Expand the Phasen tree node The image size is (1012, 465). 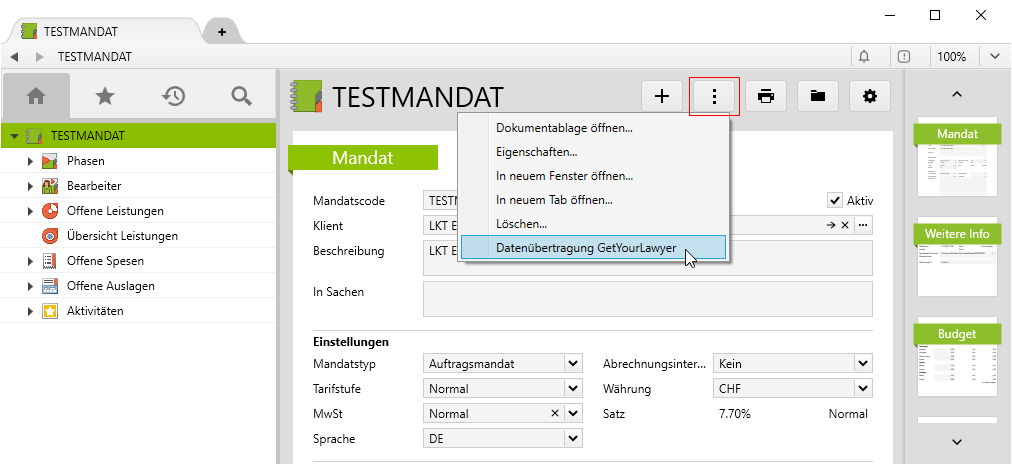30,161
